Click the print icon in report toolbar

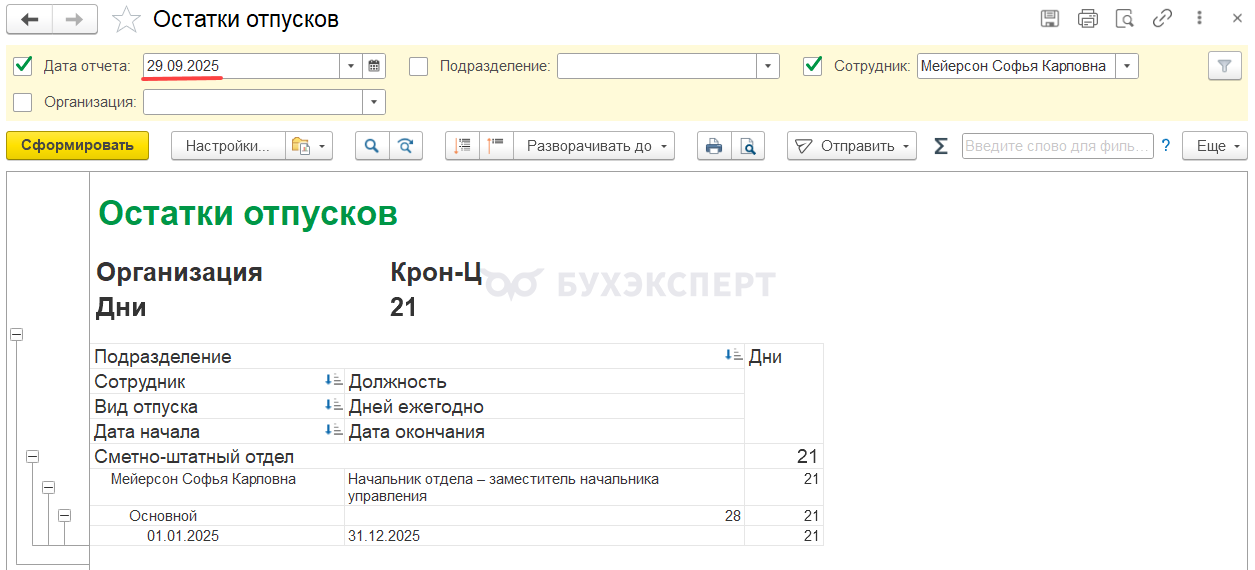(714, 146)
